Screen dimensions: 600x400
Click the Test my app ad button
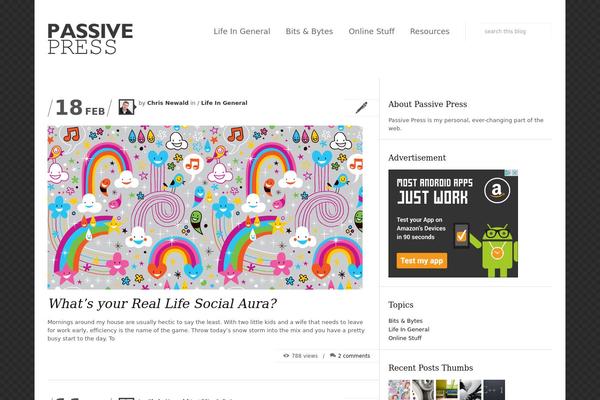pos(422,261)
